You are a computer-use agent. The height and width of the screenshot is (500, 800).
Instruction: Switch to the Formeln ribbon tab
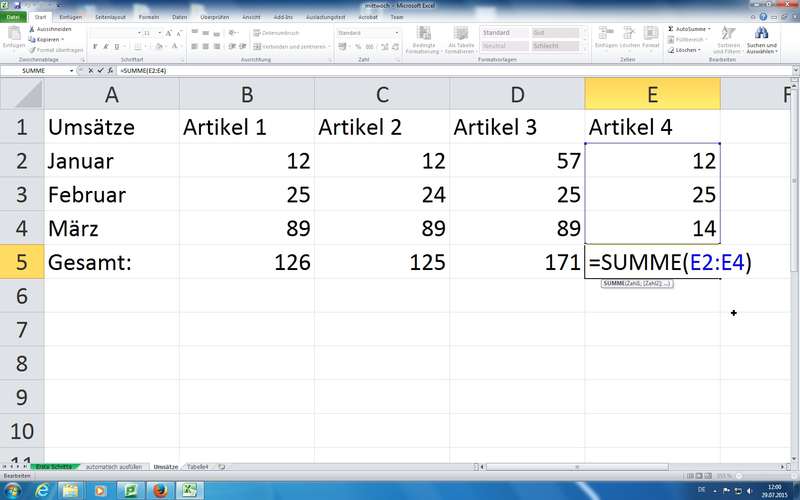(x=148, y=17)
